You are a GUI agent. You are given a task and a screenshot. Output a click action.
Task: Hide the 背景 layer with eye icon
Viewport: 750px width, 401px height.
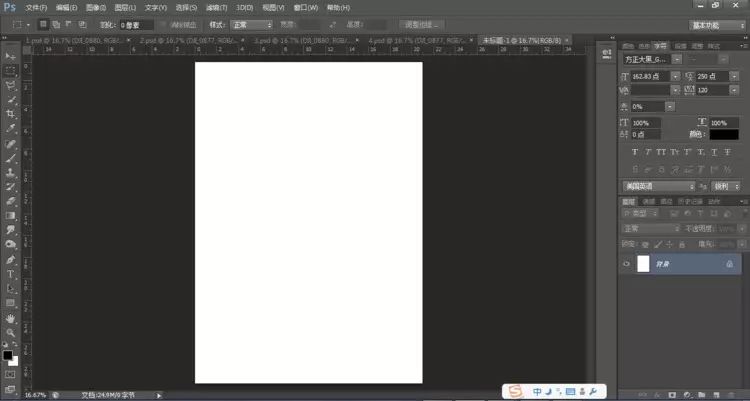coord(626,264)
